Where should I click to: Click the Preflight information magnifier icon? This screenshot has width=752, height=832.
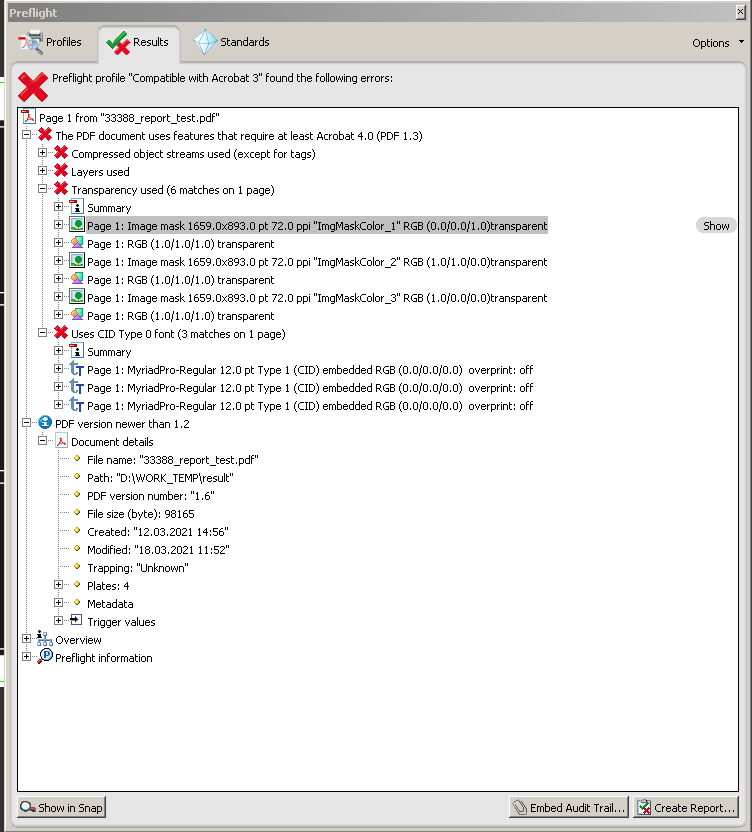[x=45, y=657]
